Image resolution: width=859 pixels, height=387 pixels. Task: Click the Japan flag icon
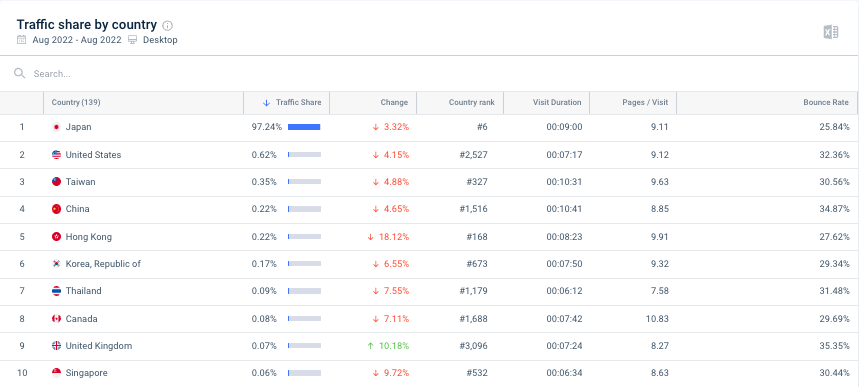[56, 127]
